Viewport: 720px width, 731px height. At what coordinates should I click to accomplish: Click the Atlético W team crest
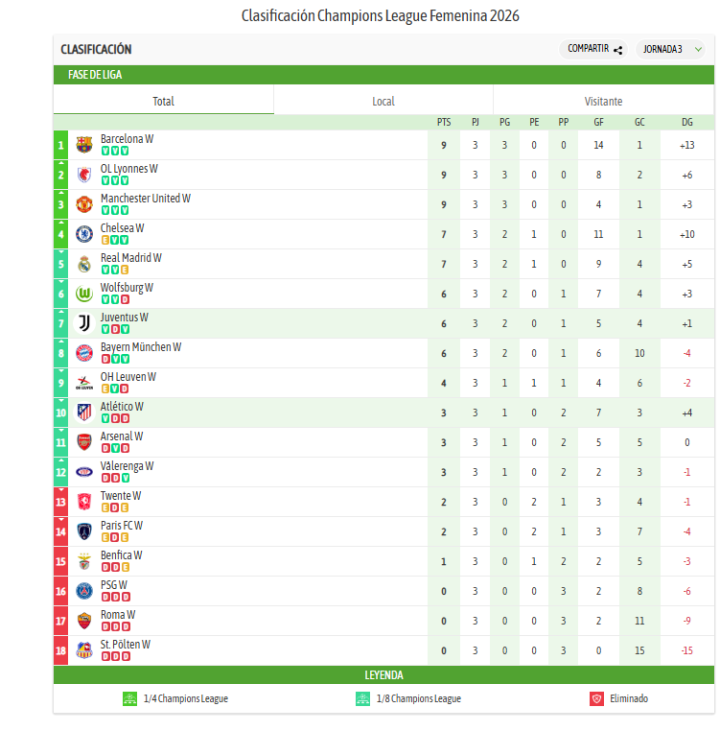[x=84, y=412]
